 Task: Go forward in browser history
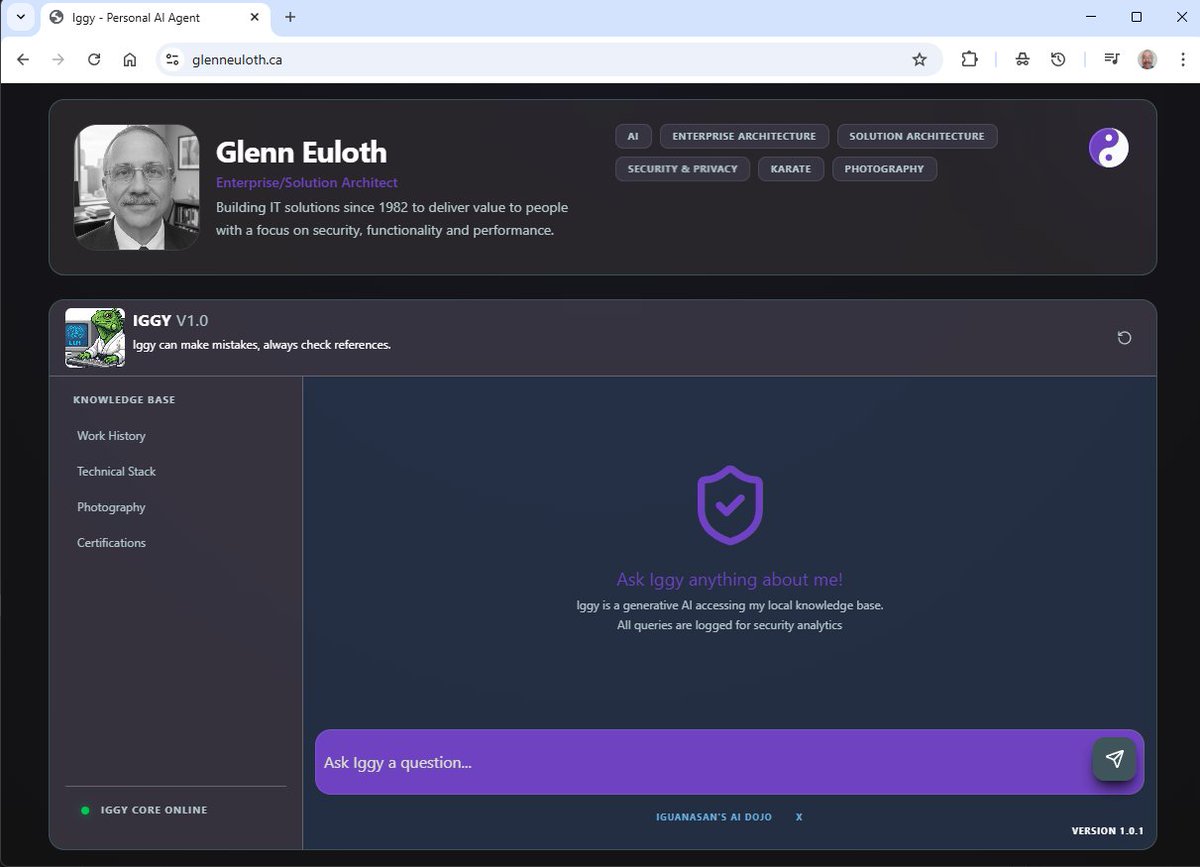click(58, 60)
